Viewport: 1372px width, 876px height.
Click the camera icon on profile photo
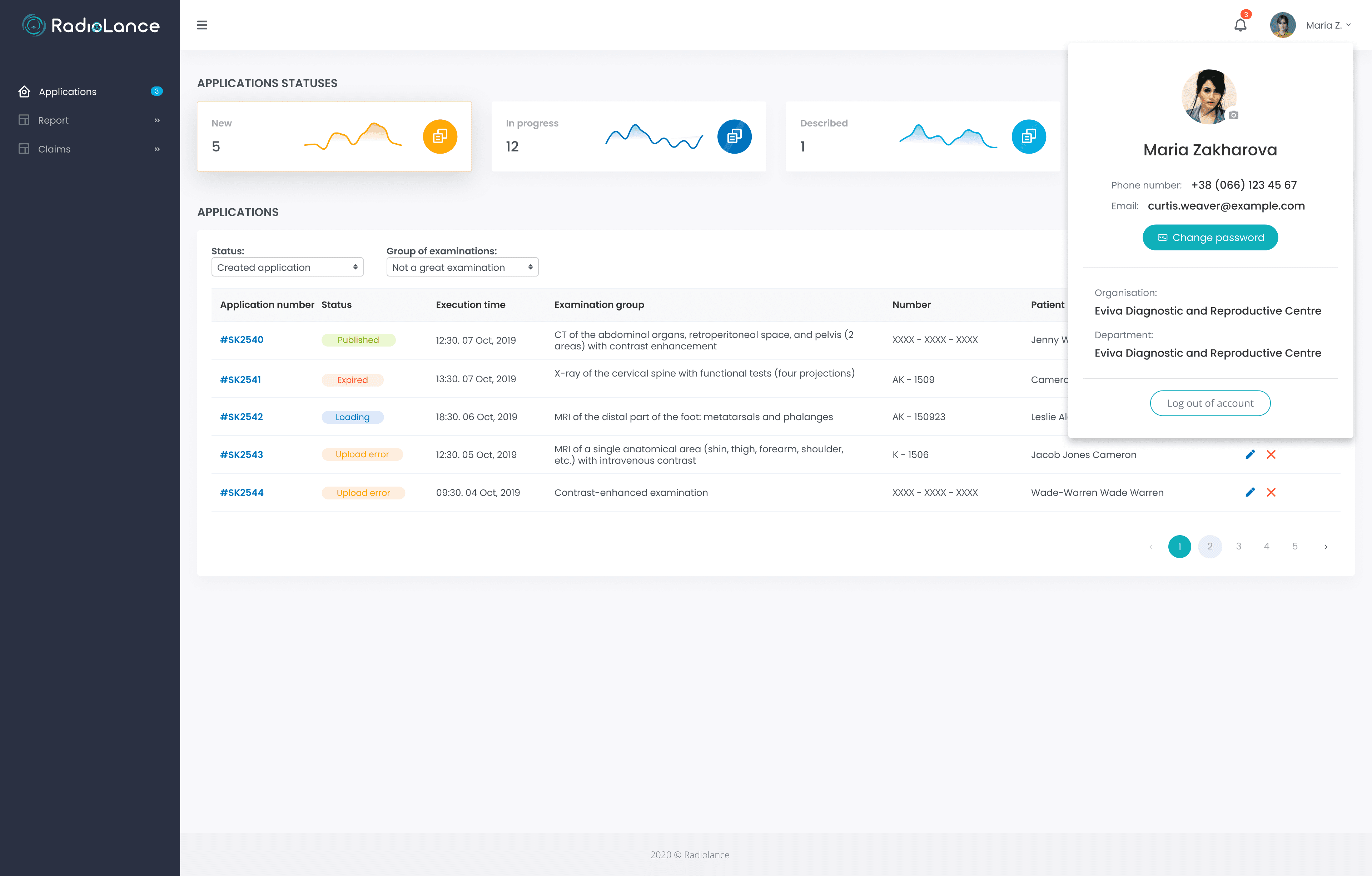click(1233, 115)
